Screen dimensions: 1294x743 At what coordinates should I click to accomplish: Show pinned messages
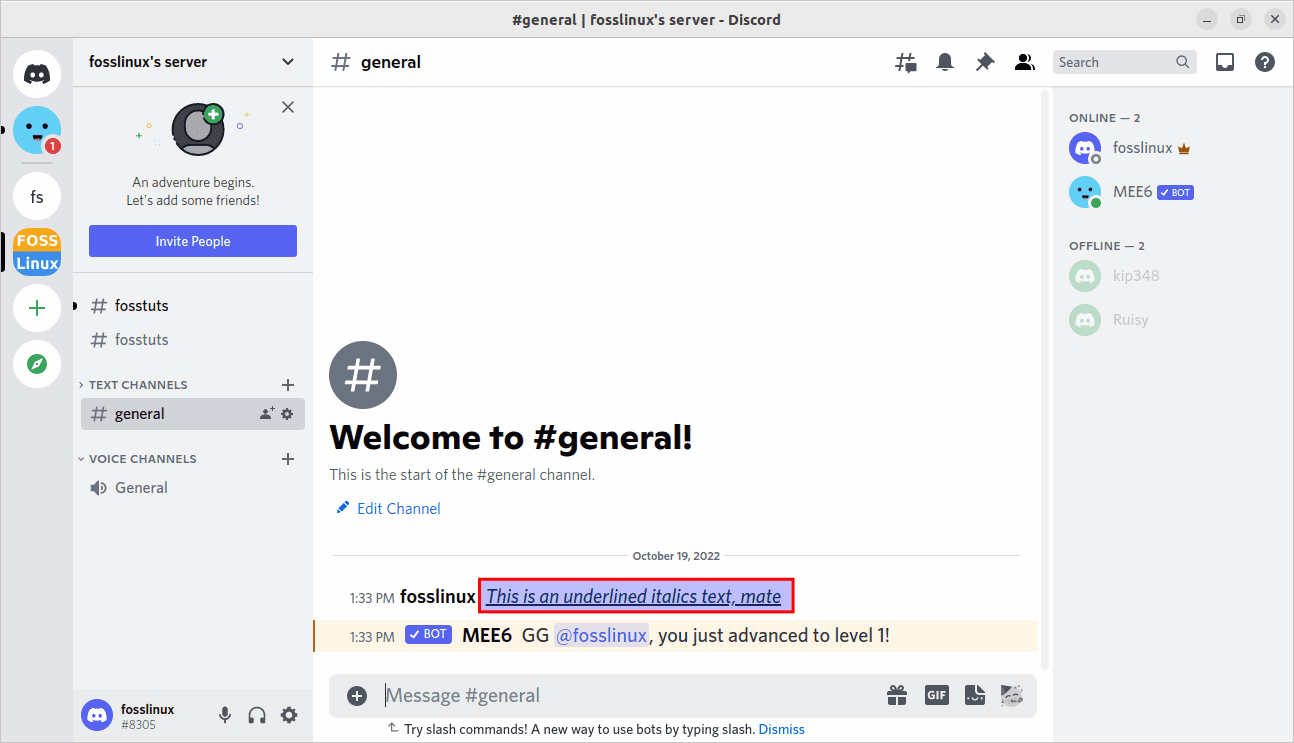[x=985, y=62]
